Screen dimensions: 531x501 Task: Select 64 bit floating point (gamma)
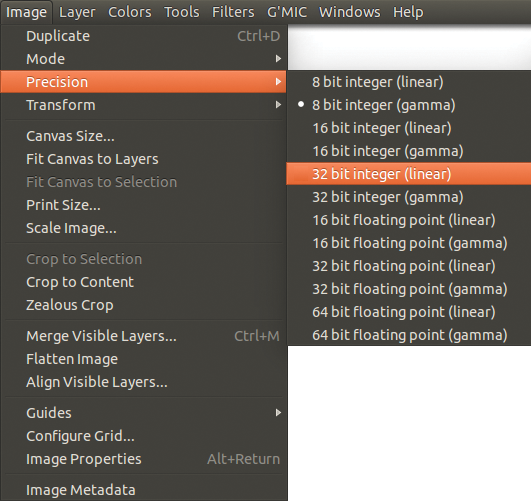(x=409, y=335)
